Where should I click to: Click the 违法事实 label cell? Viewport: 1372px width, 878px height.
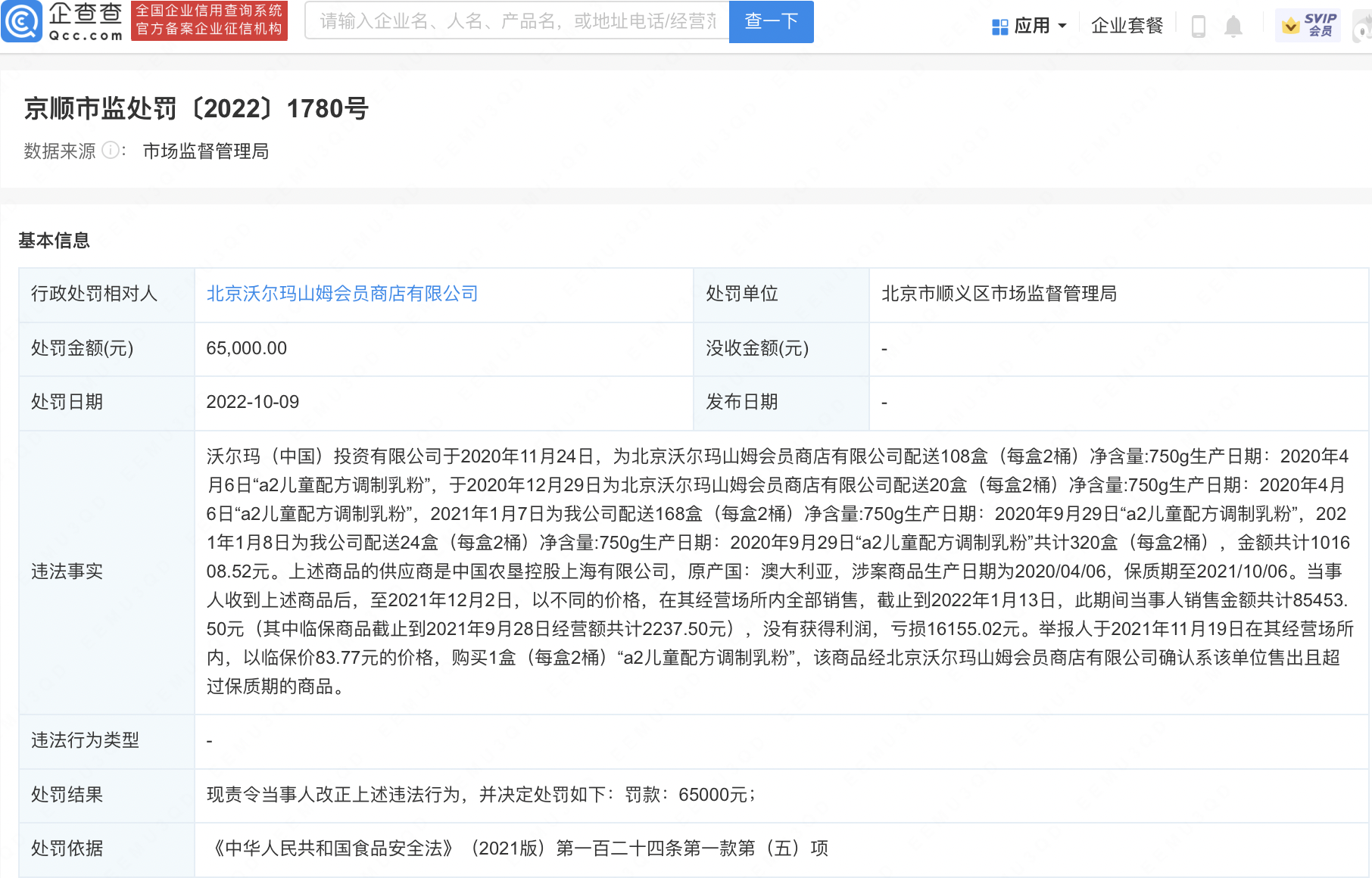tap(107, 572)
